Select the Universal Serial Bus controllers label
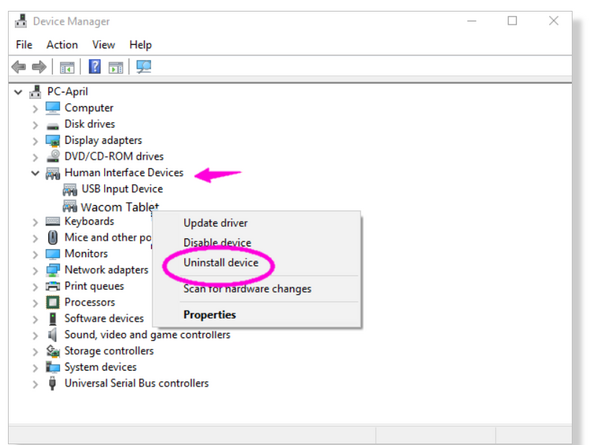Image resolution: width=600 pixels, height=445 pixels. 136,383
